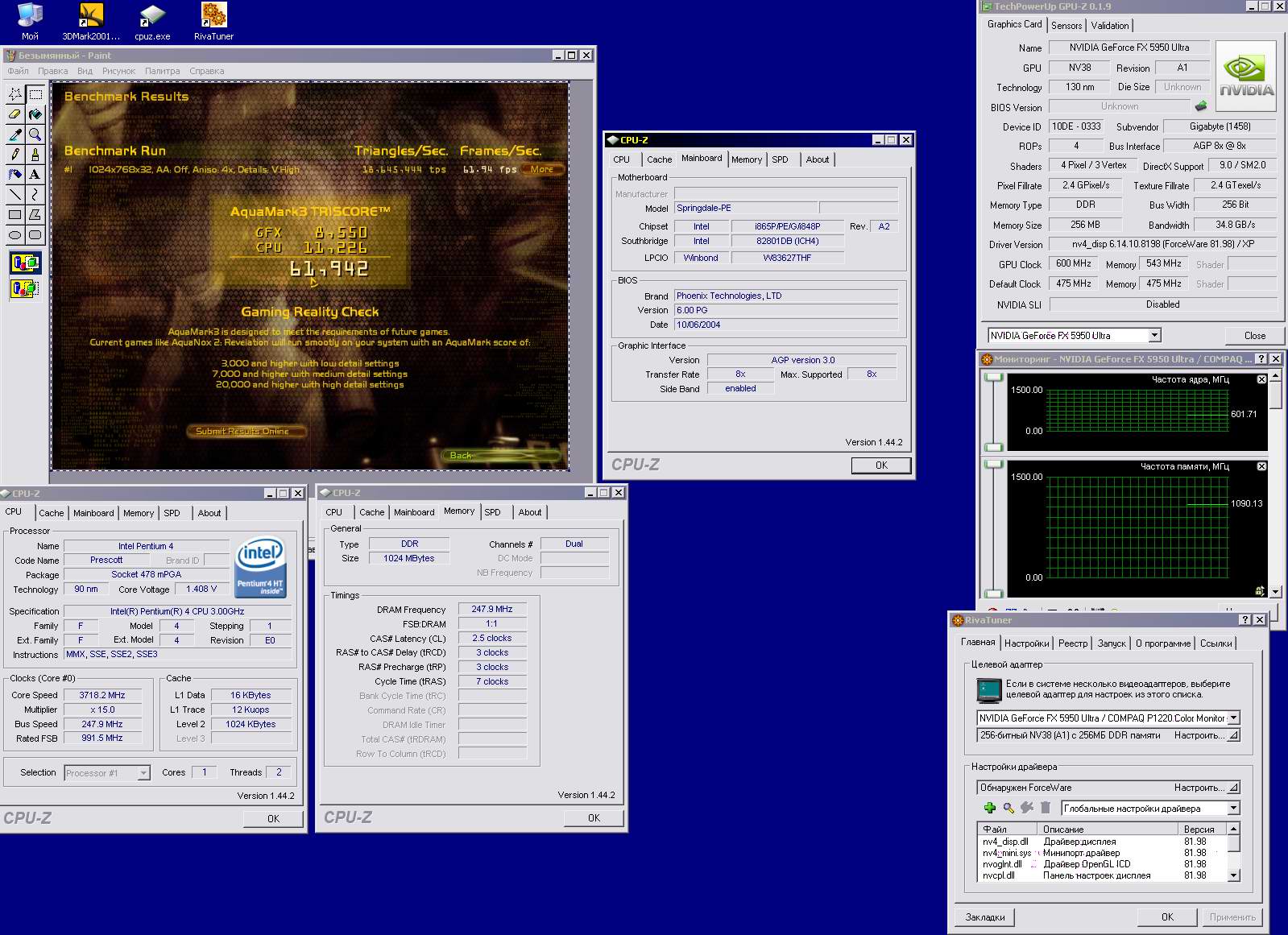The image size is (1288, 935).
Task: Open the RivaTuner desktop shortcut
Action: tap(213, 22)
